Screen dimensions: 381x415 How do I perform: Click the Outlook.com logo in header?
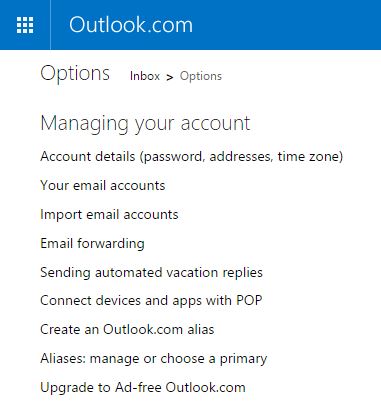[x=131, y=25]
